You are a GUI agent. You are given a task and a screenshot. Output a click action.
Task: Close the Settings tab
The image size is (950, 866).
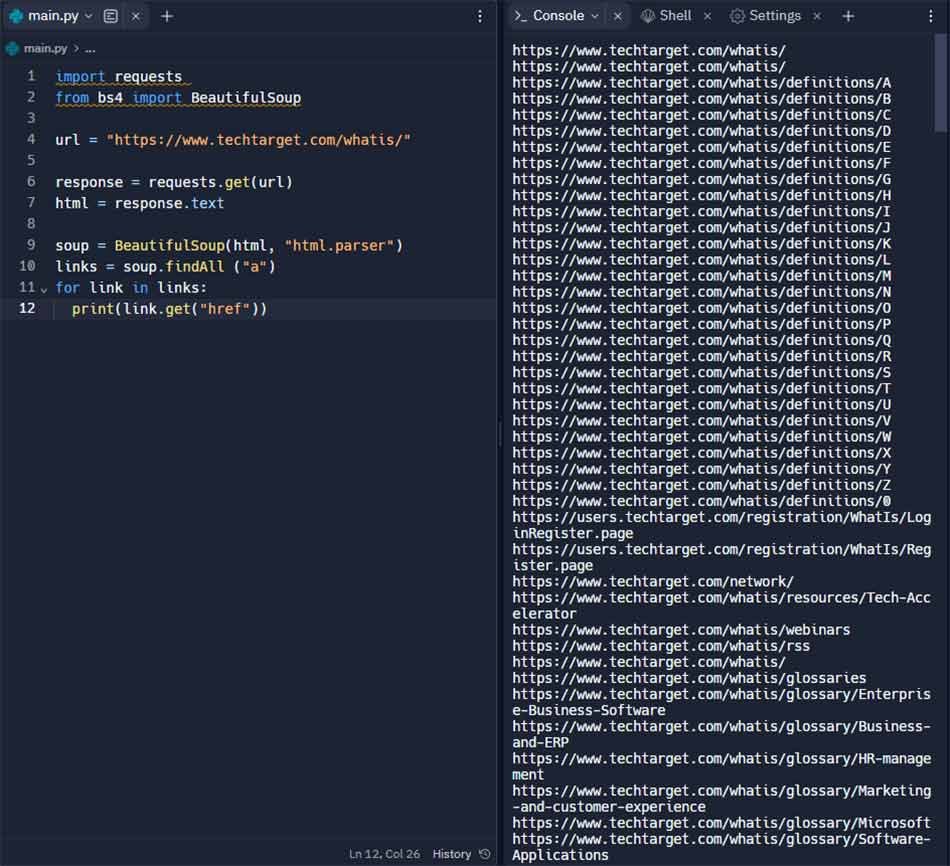pyautogui.click(x=817, y=16)
